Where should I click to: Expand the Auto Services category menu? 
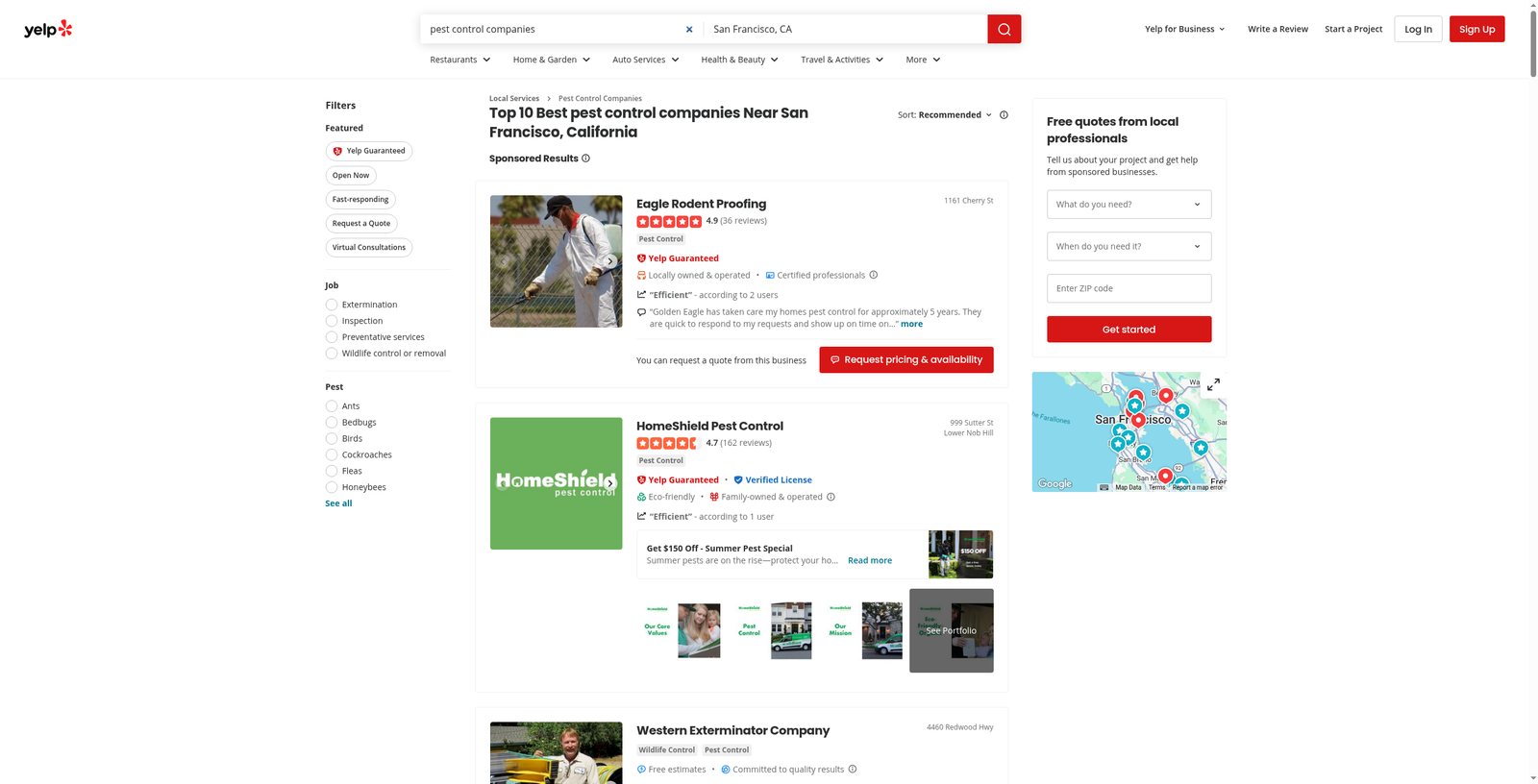click(x=646, y=60)
